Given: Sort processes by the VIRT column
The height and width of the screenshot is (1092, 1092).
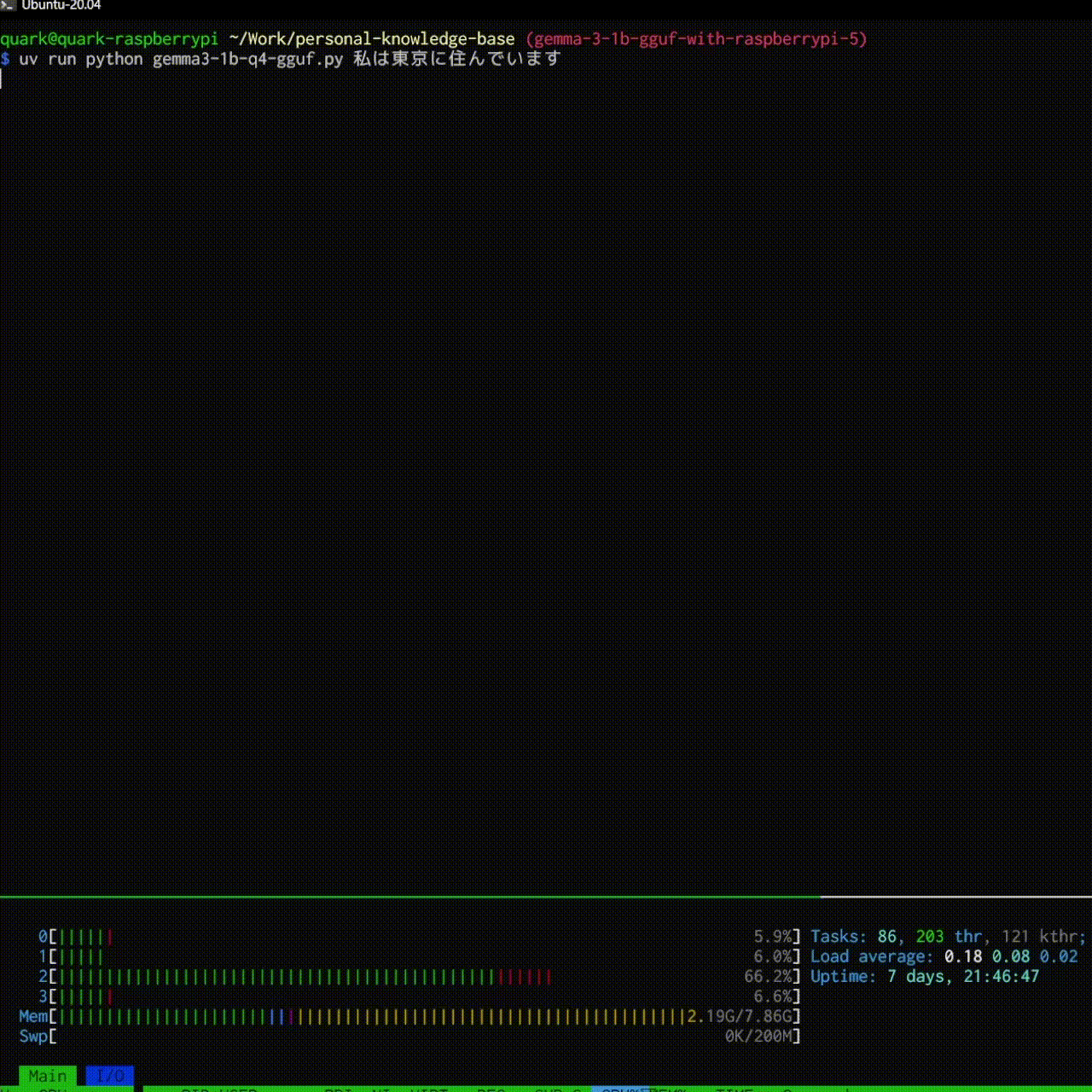Looking at the screenshot, I should 433,1090.
